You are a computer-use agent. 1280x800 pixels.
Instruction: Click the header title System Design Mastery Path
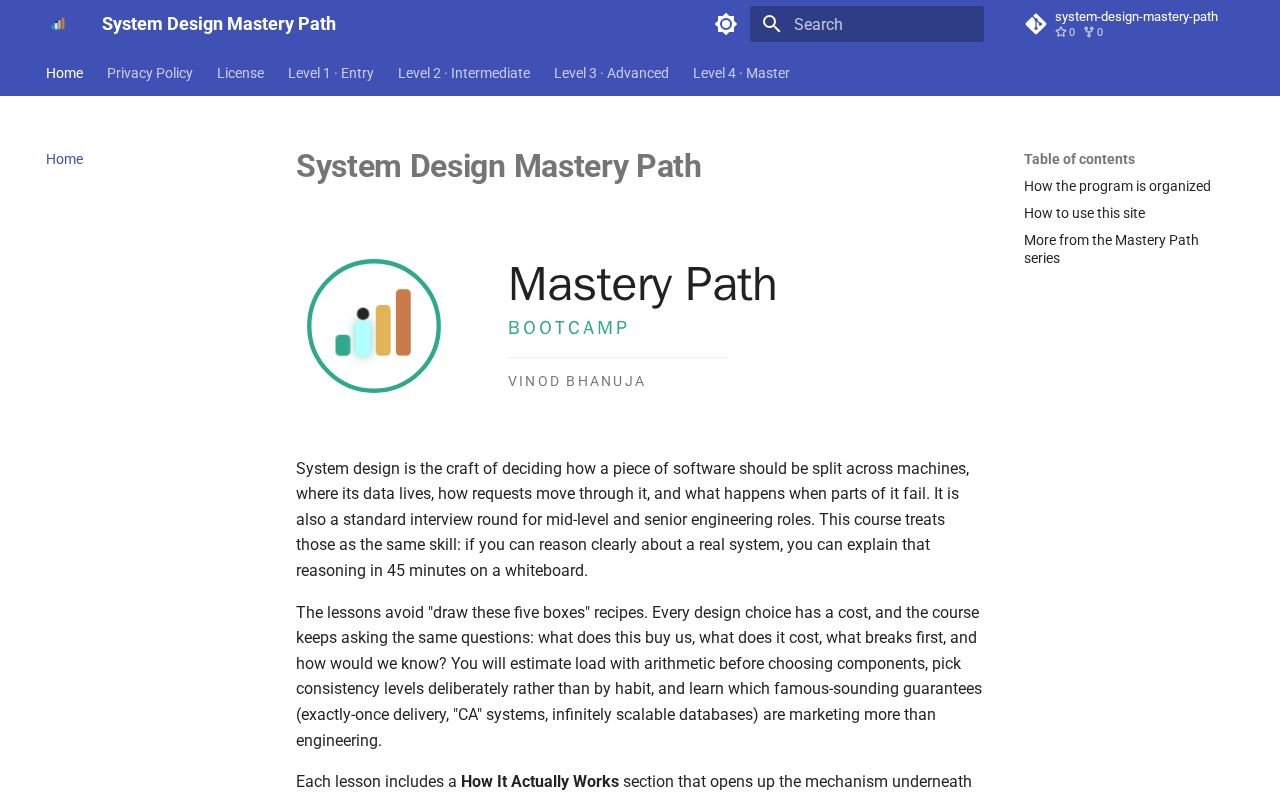pos(219,24)
